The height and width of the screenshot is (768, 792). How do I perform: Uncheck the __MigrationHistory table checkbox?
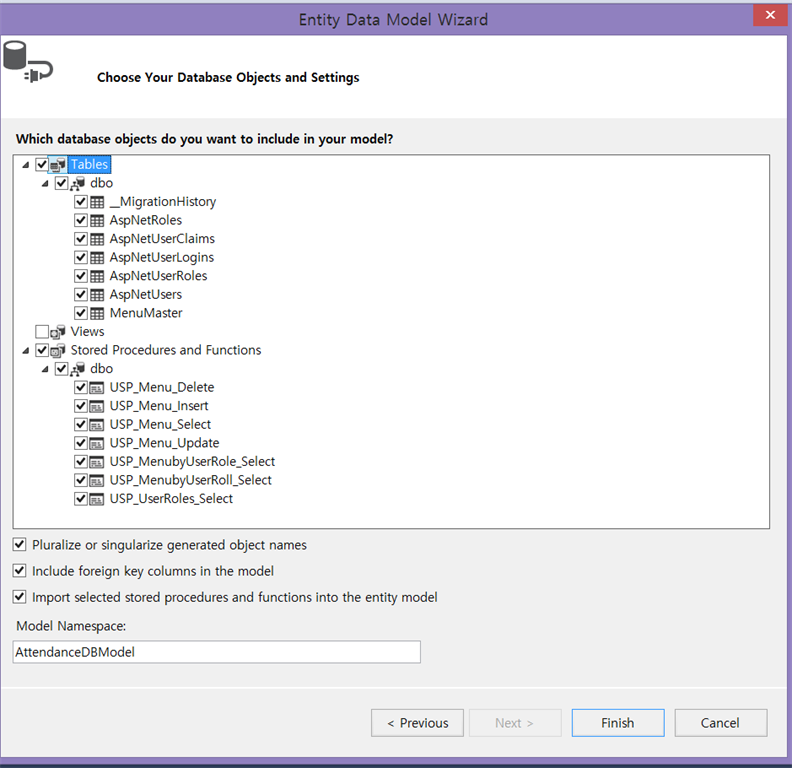pyautogui.click(x=81, y=202)
